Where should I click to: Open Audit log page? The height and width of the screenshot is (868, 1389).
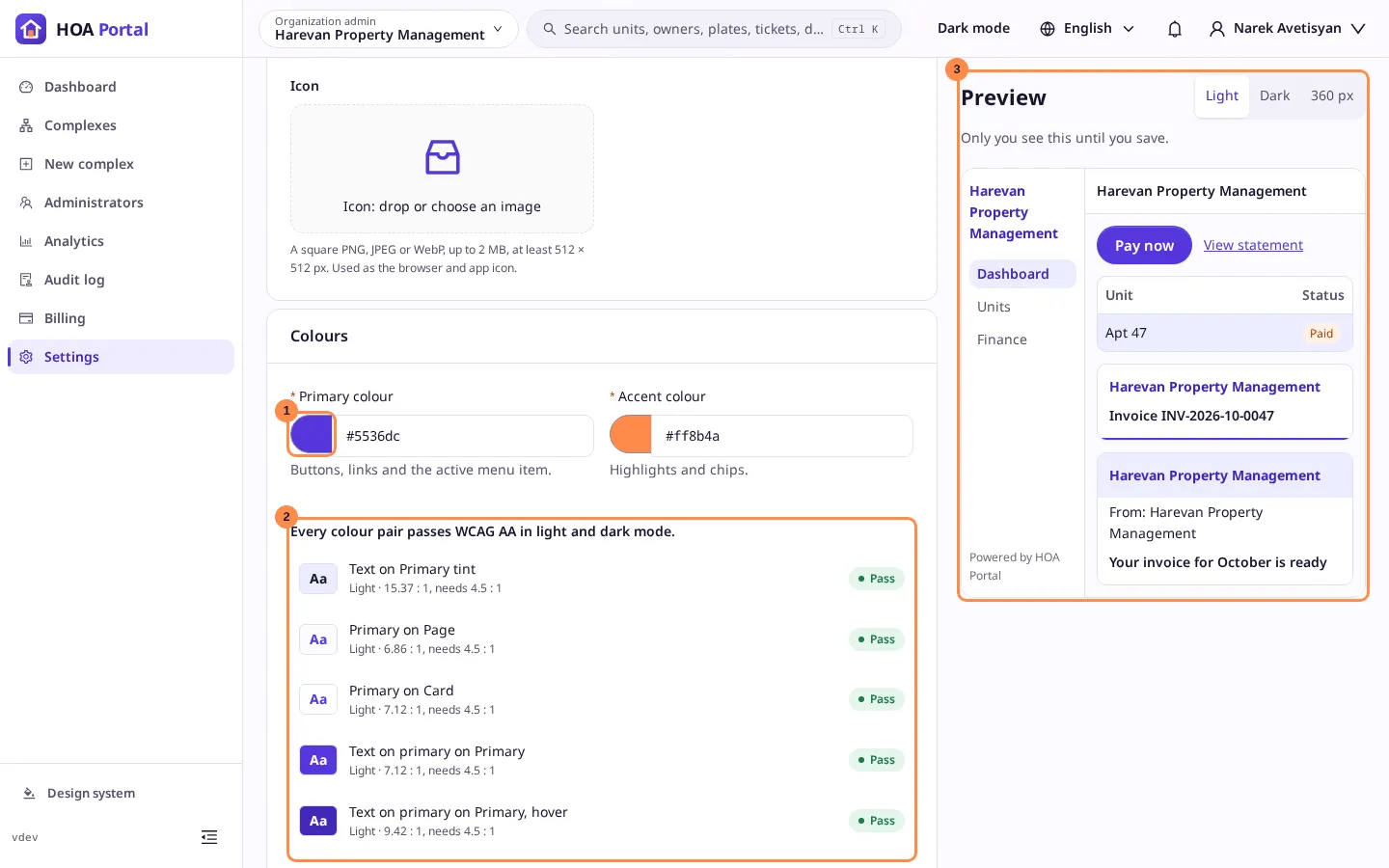(121, 280)
